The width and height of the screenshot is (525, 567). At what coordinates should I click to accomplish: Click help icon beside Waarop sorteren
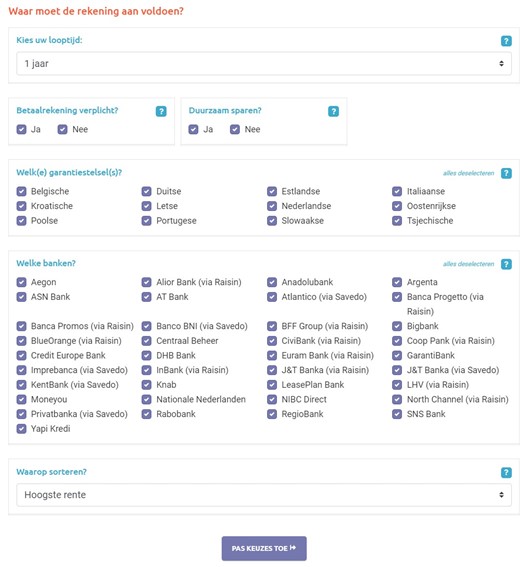pyautogui.click(x=506, y=472)
